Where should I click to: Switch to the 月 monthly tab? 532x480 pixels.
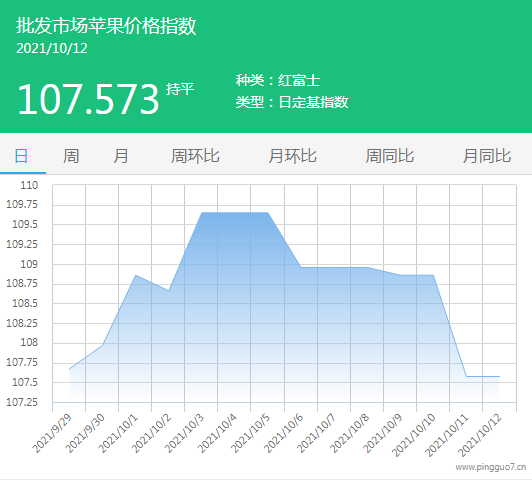[x=121, y=156]
